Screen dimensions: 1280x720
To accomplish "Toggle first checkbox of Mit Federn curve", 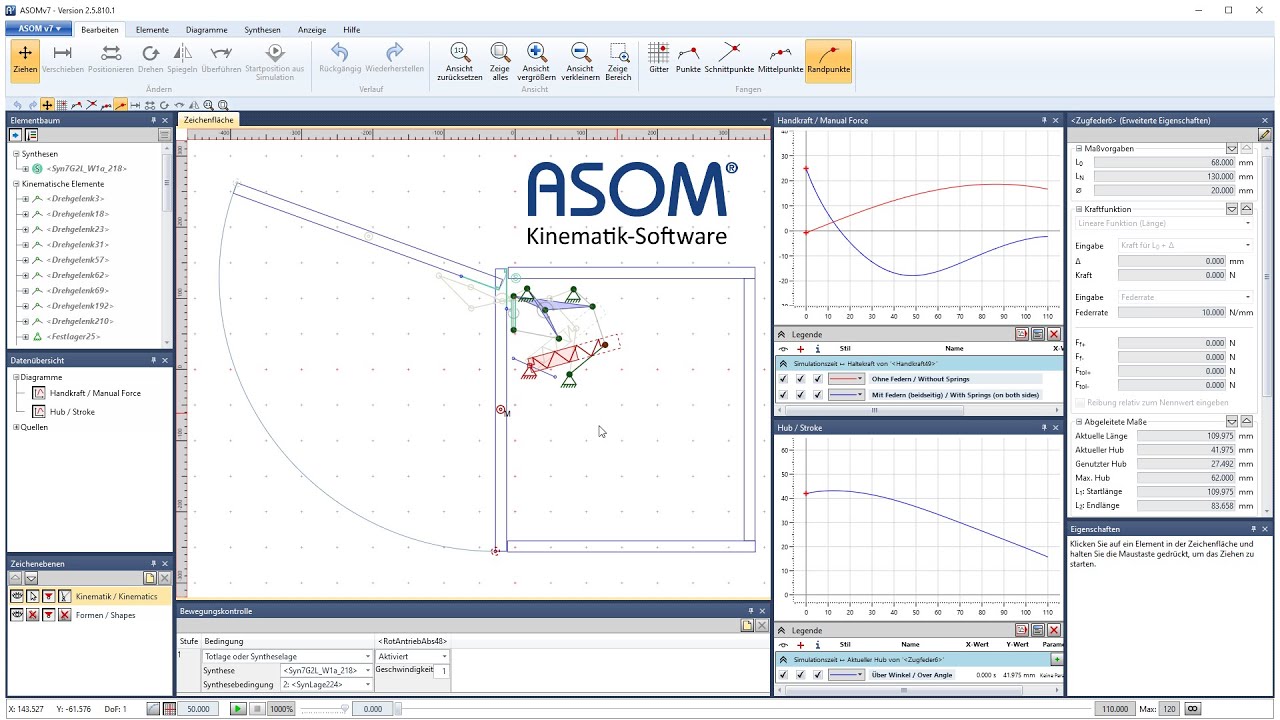I will tap(784, 395).
